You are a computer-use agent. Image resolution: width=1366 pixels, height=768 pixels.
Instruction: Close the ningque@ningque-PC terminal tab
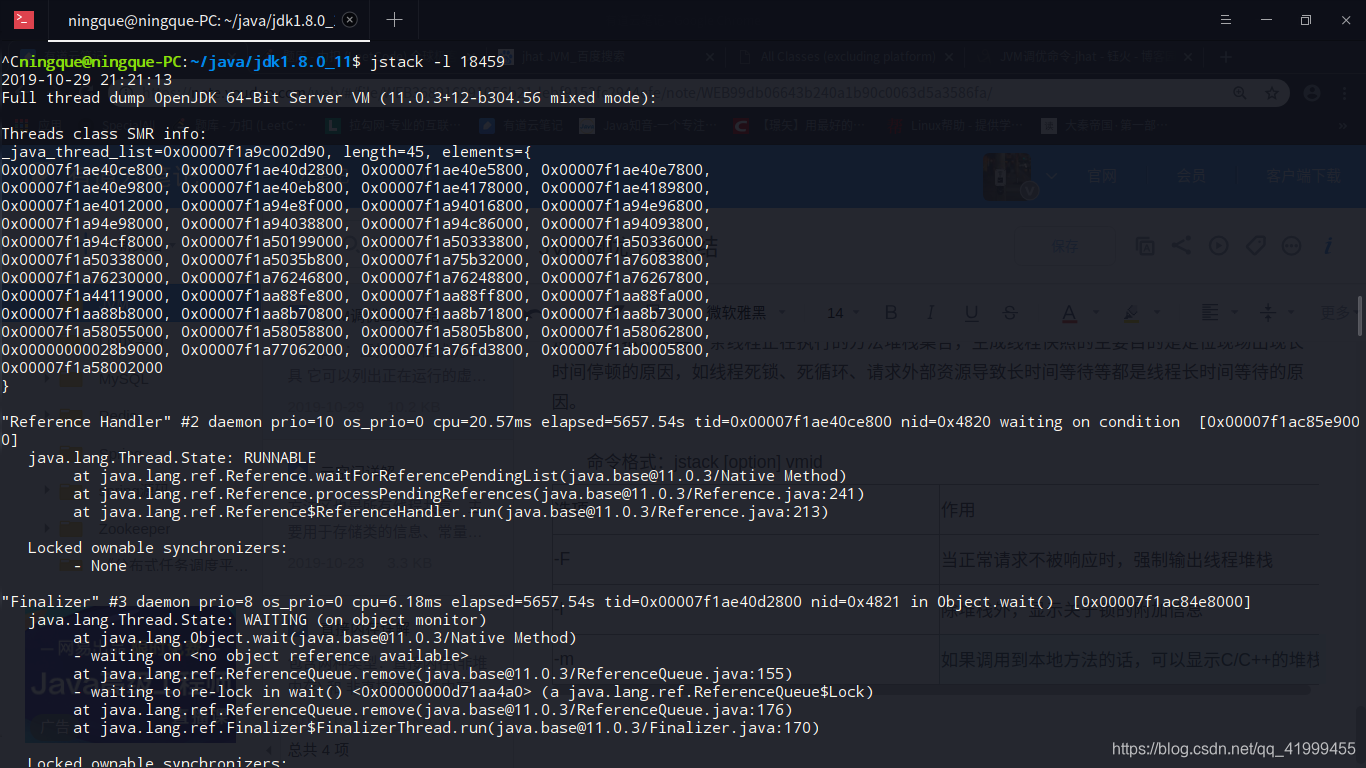click(349, 20)
